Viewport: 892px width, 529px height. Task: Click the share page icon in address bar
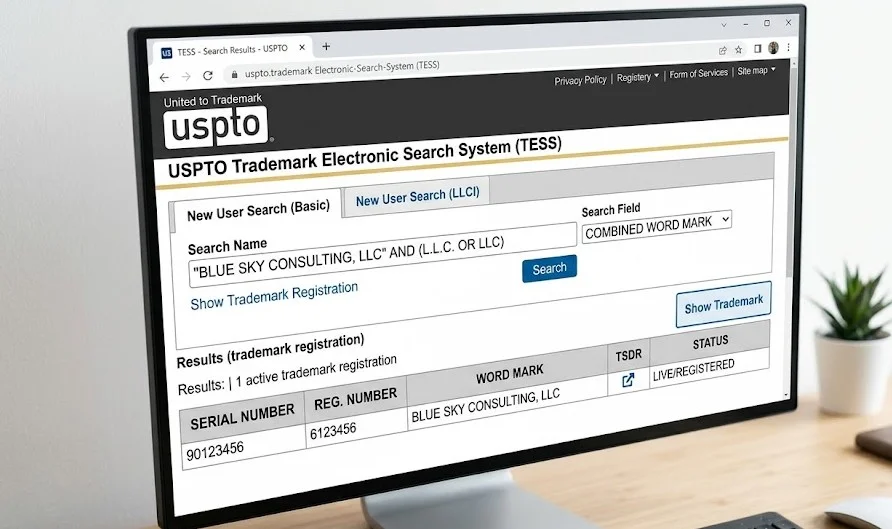(722, 50)
